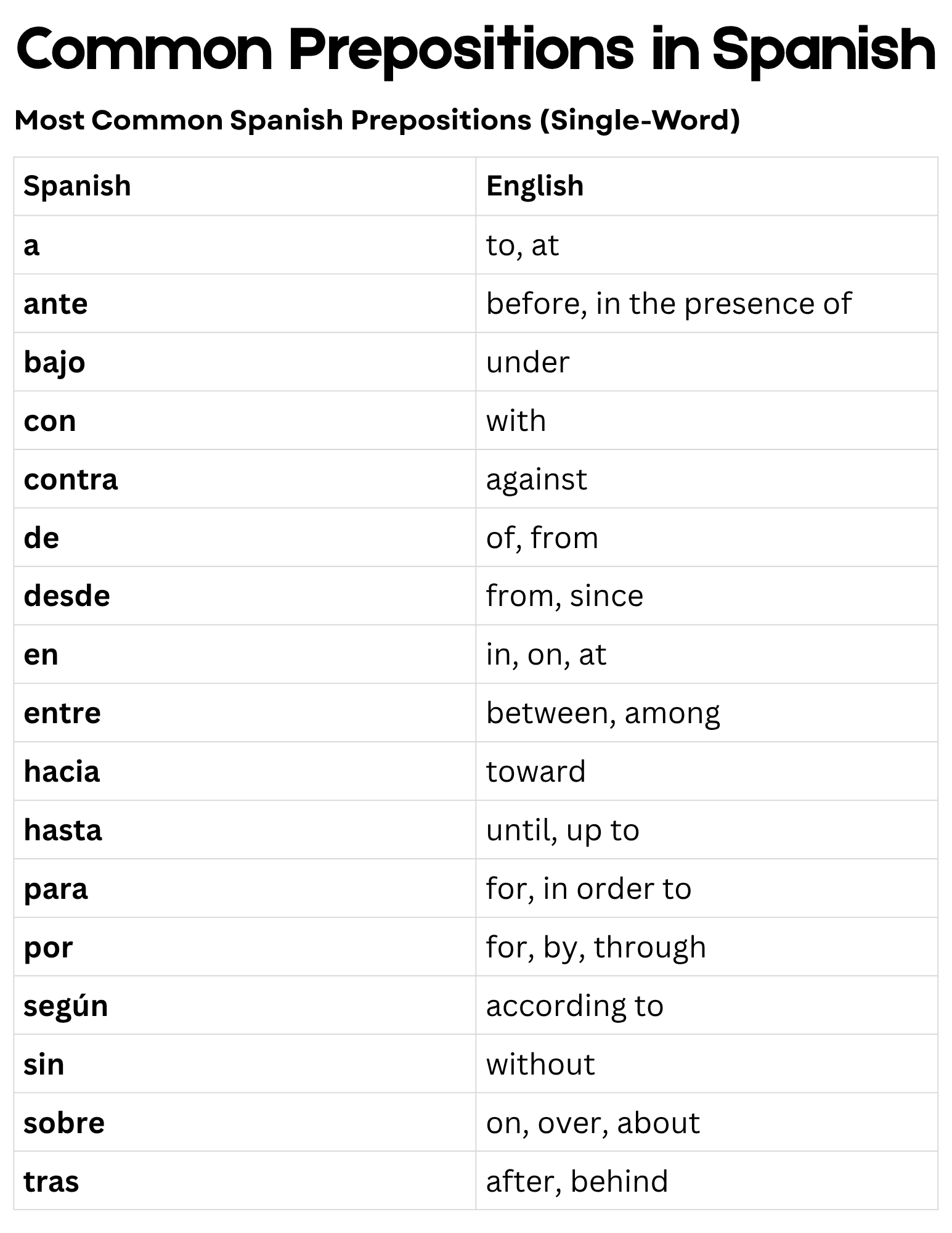Click the 'after, behind' cell

click(707, 1181)
